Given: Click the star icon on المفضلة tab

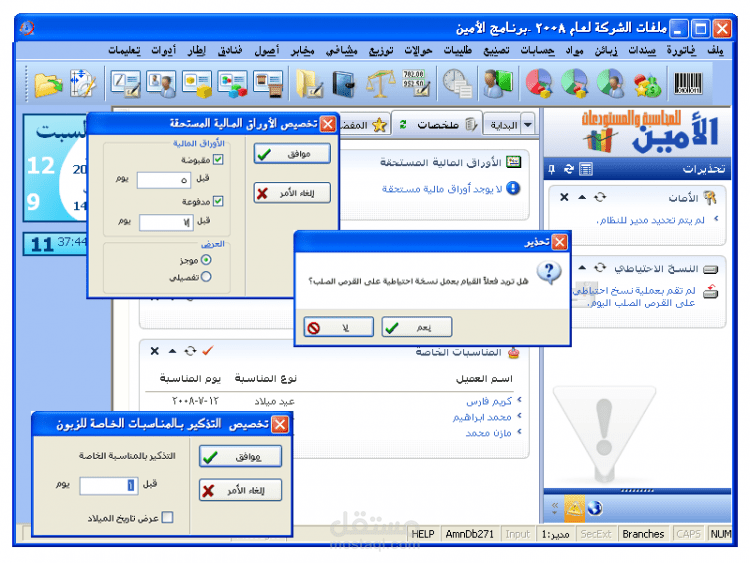Looking at the screenshot, I should [379, 125].
